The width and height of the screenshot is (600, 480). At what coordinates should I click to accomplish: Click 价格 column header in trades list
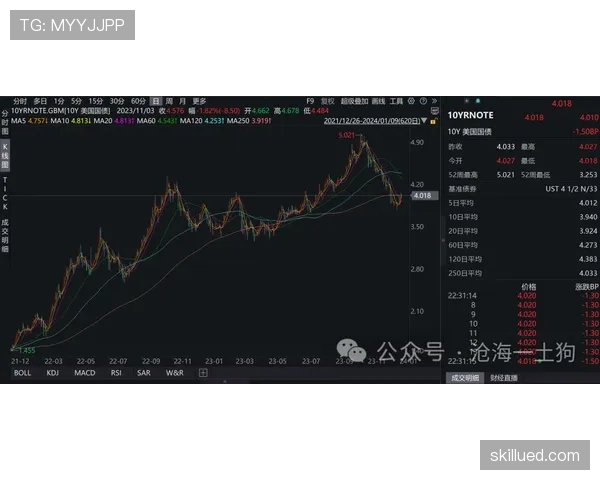[528, 287]
